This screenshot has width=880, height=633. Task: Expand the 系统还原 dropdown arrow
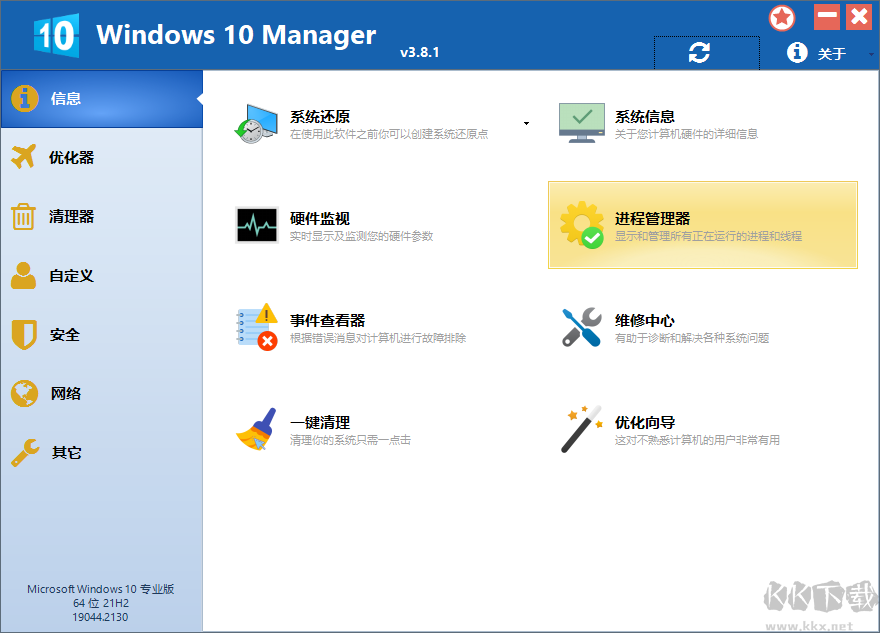tap(525, 121)
